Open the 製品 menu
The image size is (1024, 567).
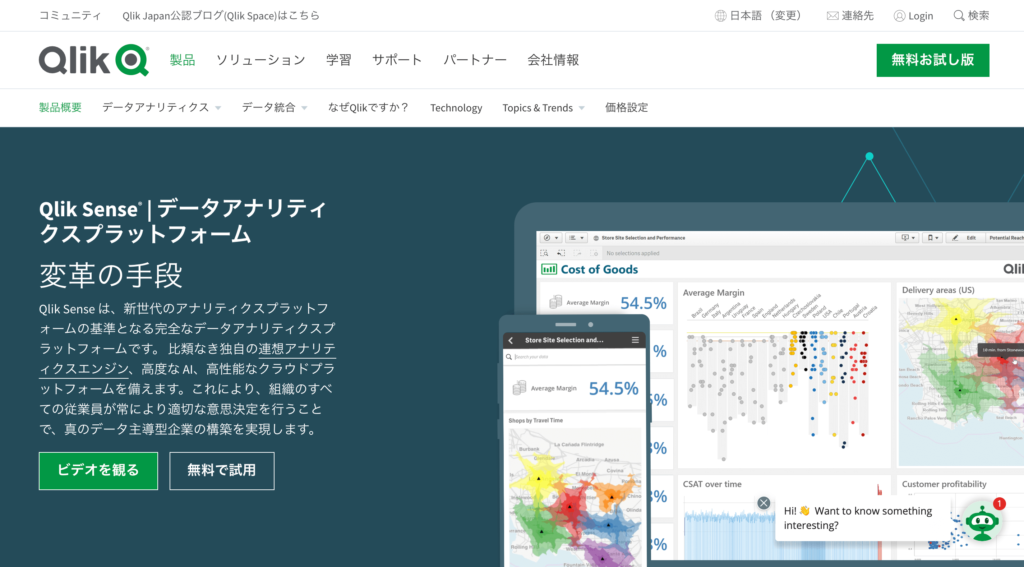pos(182,60)
